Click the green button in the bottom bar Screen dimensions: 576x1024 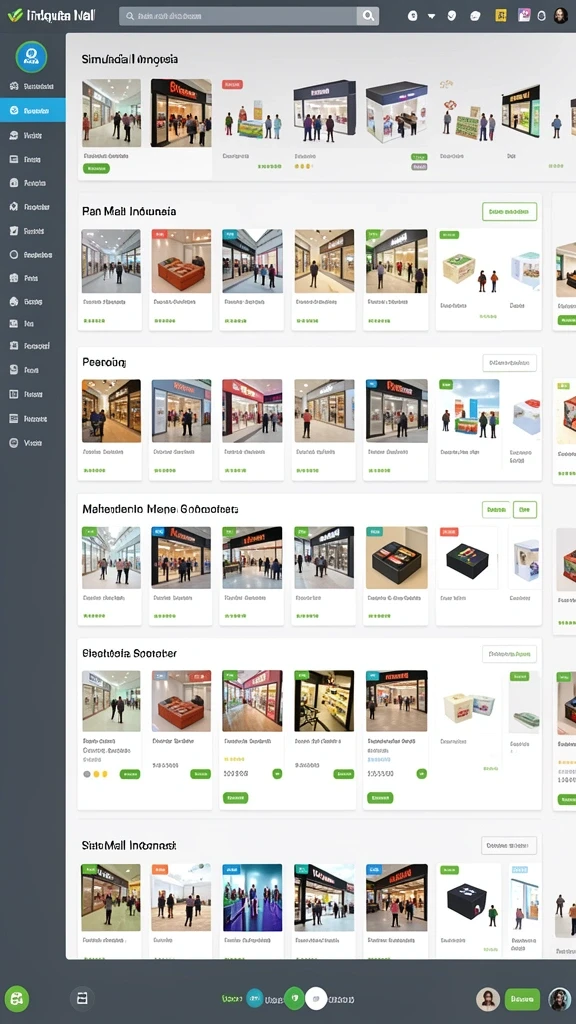(522, 999)
